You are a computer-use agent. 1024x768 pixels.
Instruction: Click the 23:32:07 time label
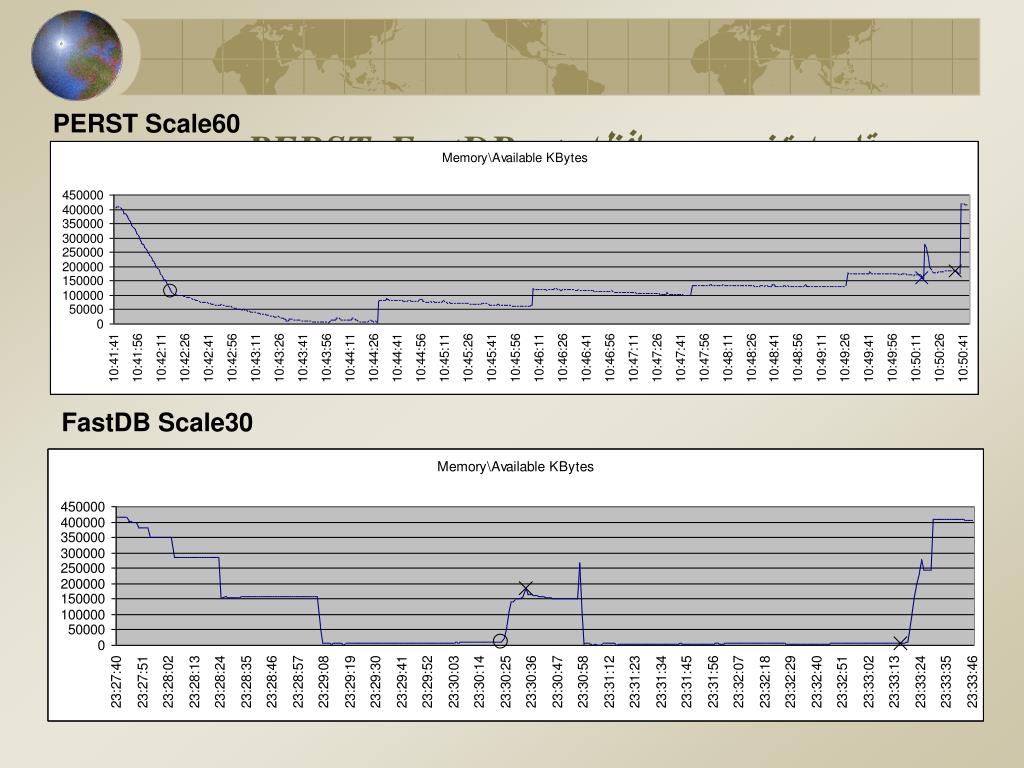pos(739,682)
